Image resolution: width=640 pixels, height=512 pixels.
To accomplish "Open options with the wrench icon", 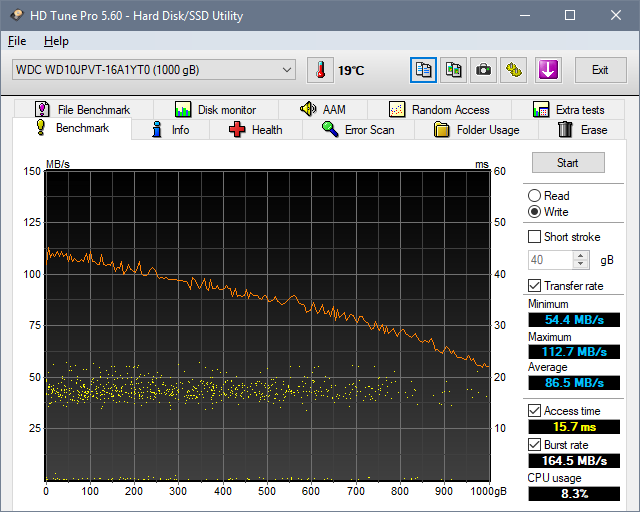I will (514, 70).
